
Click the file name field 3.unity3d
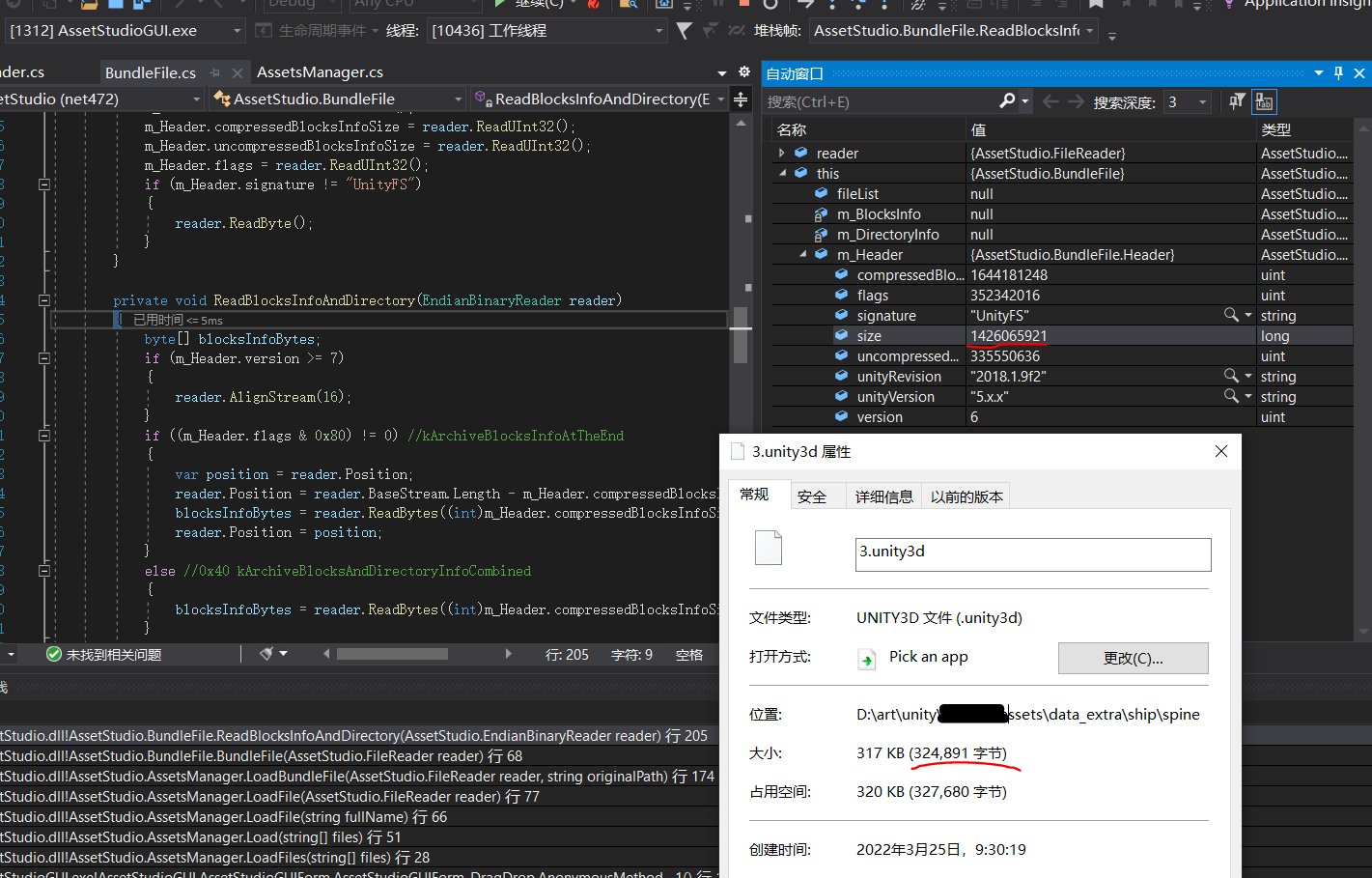point(1032,554)
